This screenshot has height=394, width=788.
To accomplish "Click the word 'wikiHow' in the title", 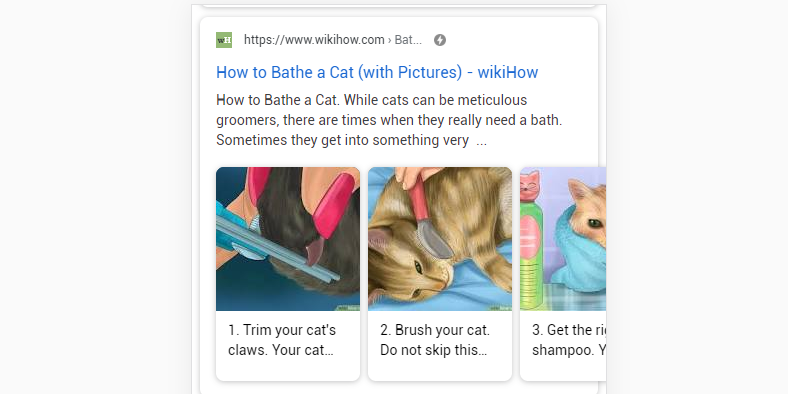I will [508, 72].
